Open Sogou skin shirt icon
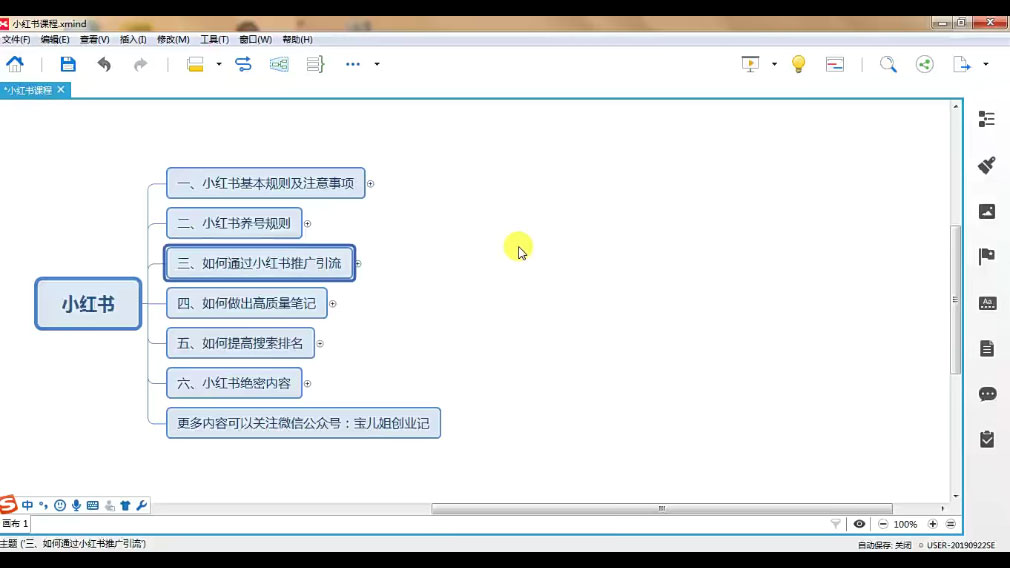1010x568 pixels. coord(125,506)
